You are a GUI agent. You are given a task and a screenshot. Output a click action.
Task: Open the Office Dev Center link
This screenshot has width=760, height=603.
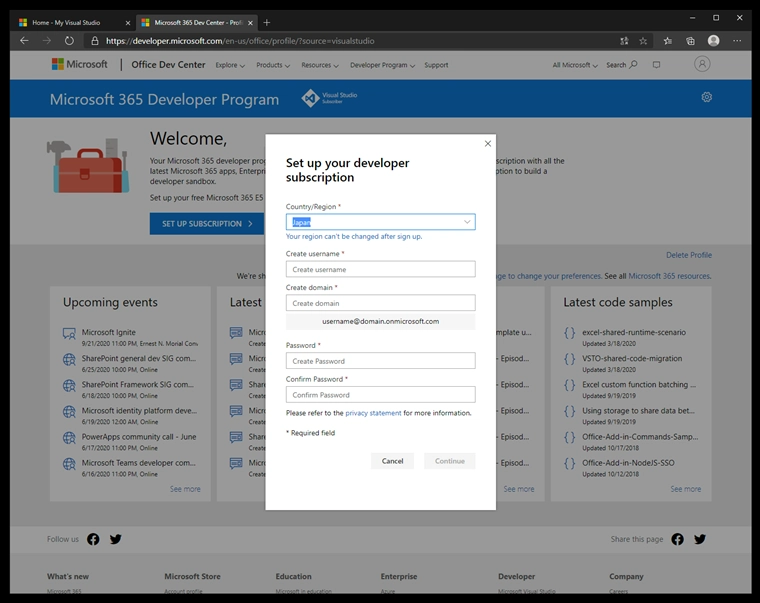[168, 64]
